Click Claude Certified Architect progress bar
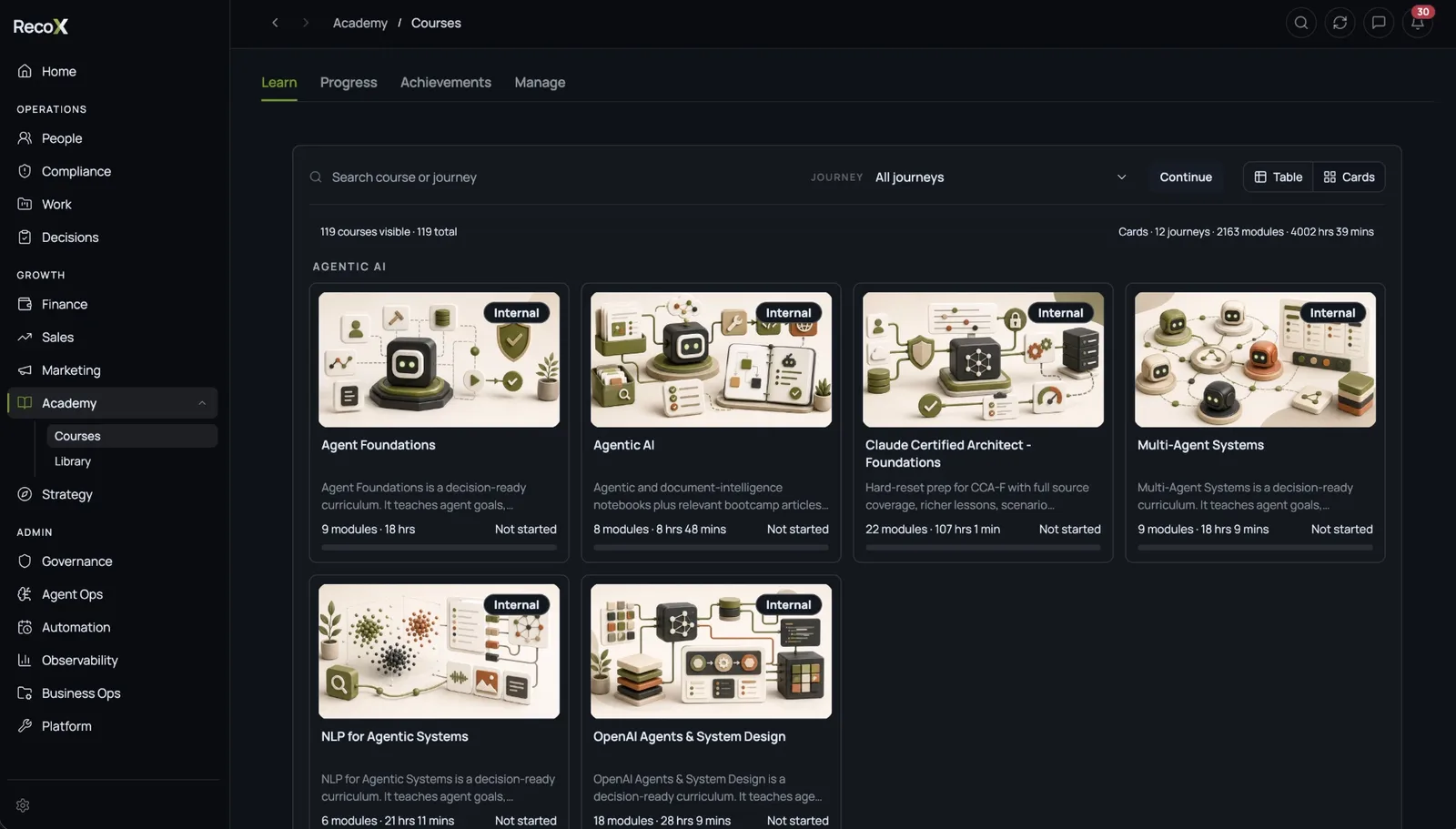This screenshot has height=829, width=1456. (x=983, y=548)
